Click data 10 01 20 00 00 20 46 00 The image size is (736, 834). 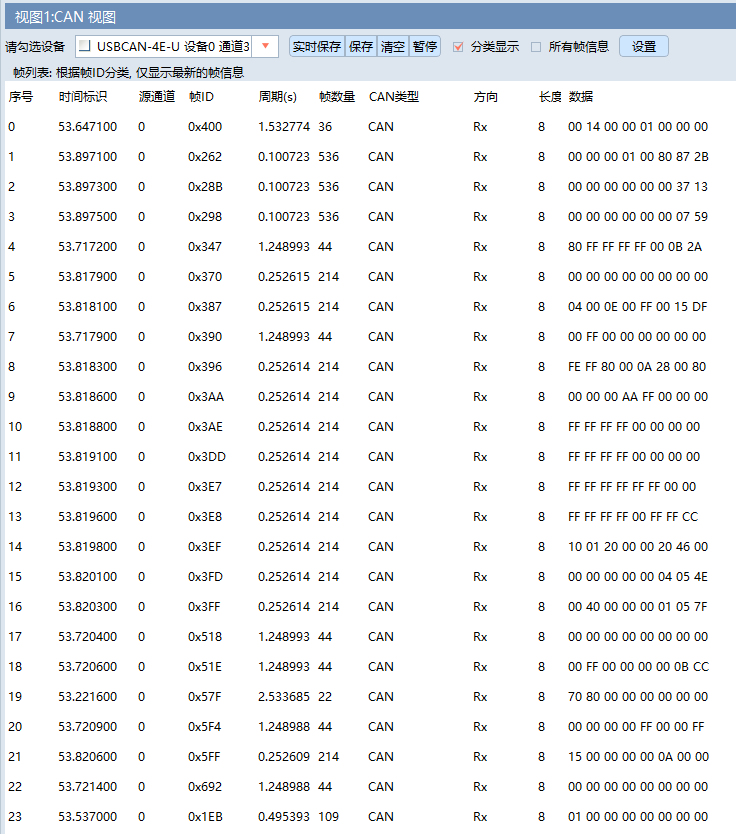(x=638, y=547)
